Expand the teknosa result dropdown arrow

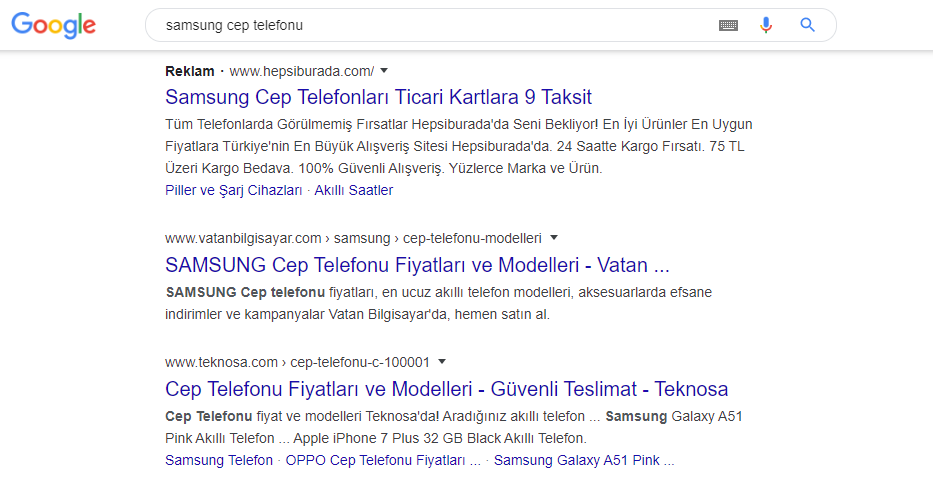442,362
